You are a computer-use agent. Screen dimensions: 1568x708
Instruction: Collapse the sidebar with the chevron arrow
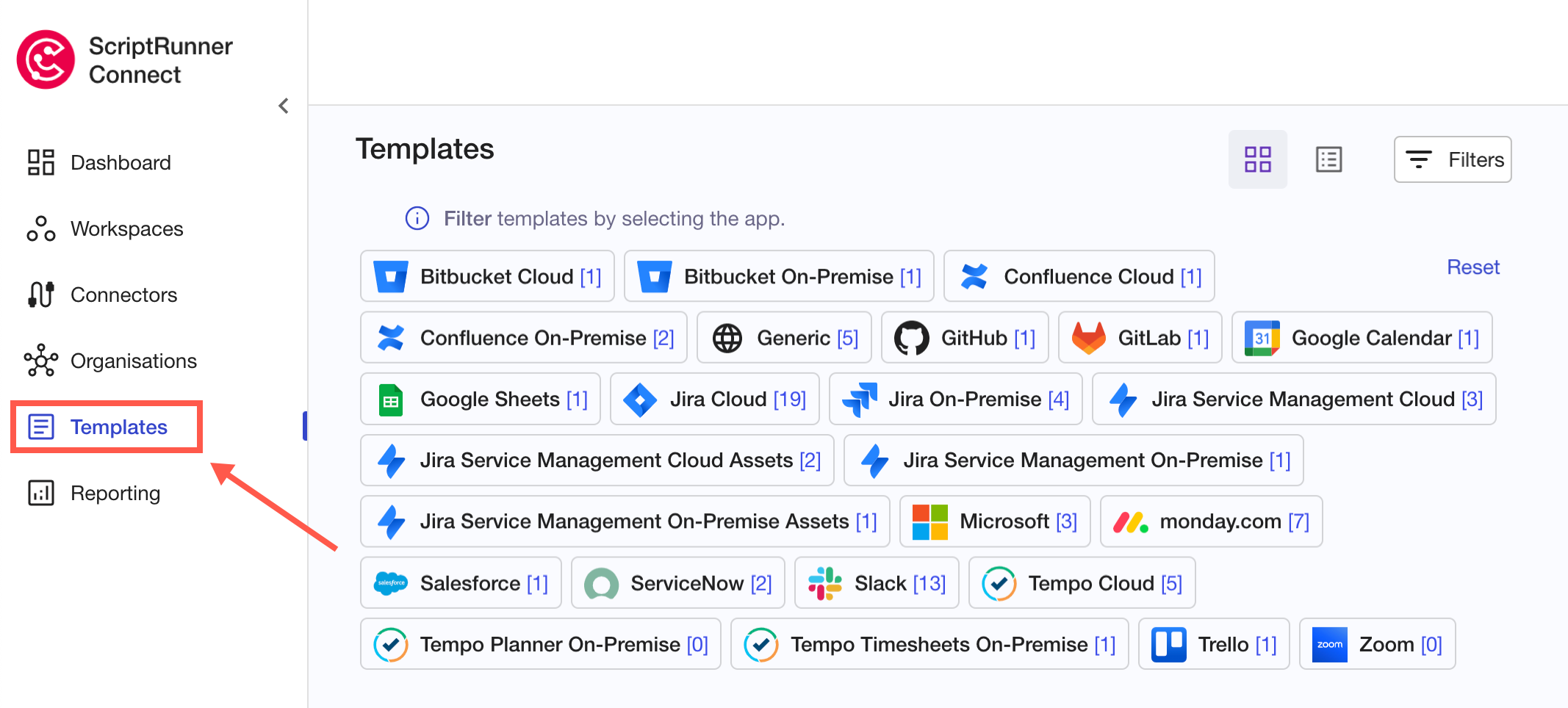(284, 106)
